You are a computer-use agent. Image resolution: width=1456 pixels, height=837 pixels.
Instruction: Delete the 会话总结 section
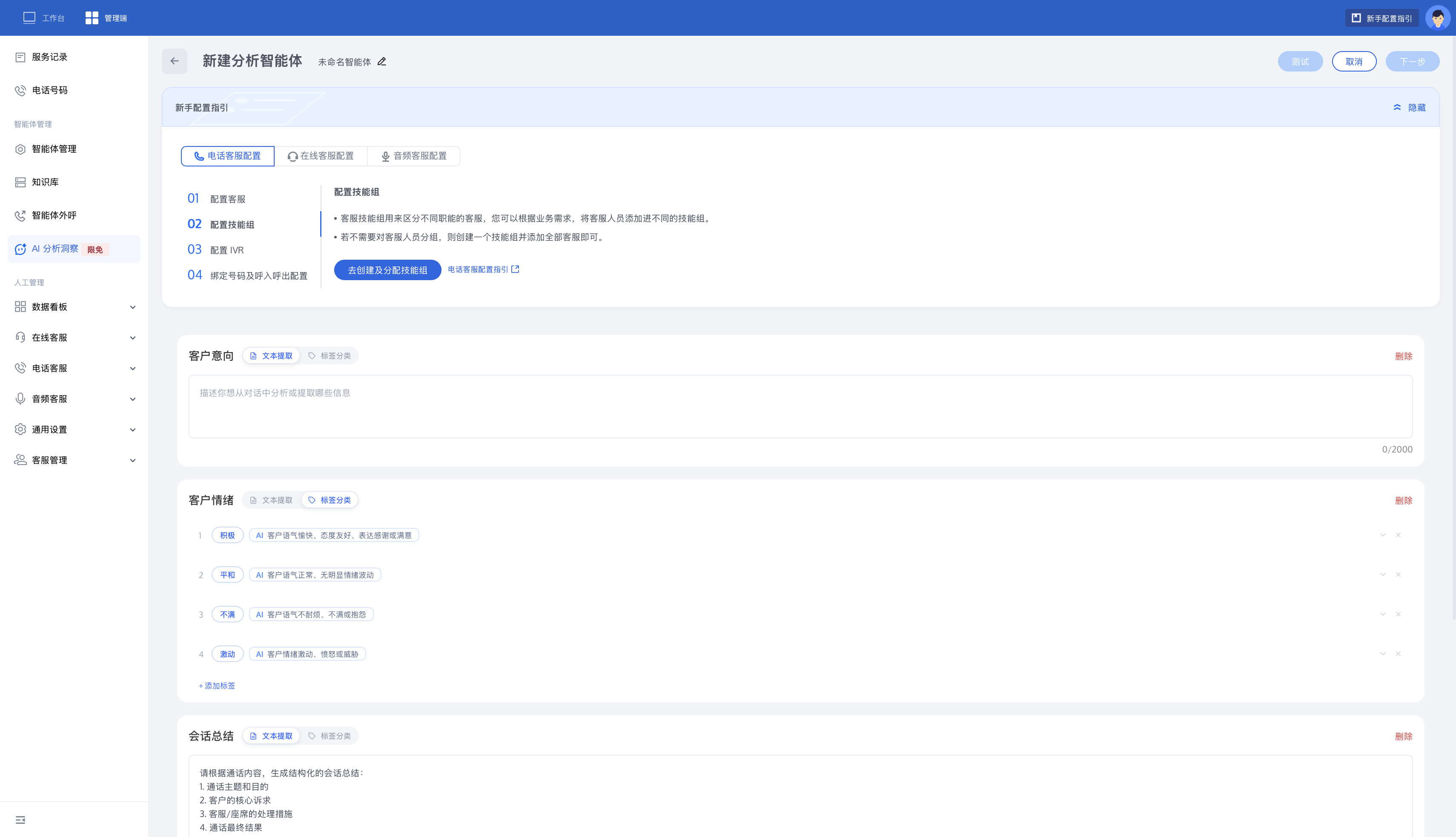point(1404,737)
